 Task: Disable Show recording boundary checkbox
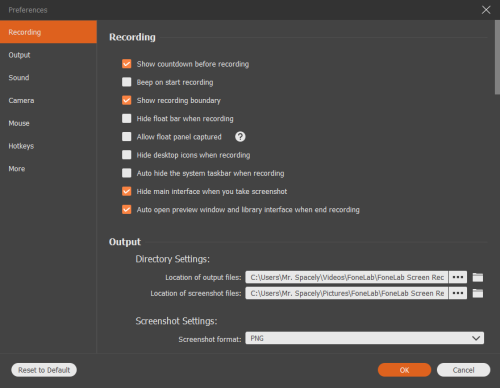(x=127, y=100)
